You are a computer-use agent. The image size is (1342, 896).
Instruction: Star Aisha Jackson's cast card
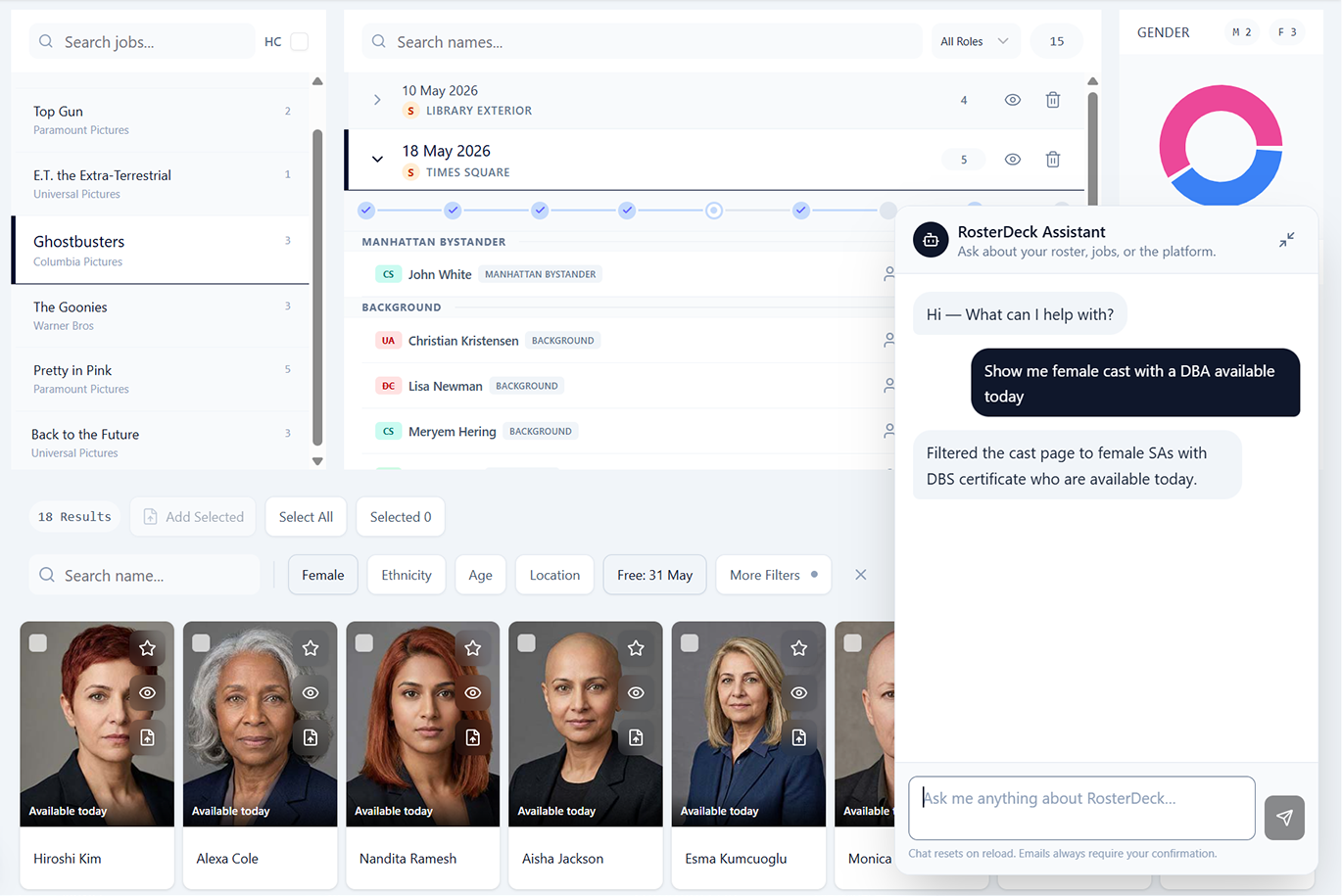(x=636, y=648)
